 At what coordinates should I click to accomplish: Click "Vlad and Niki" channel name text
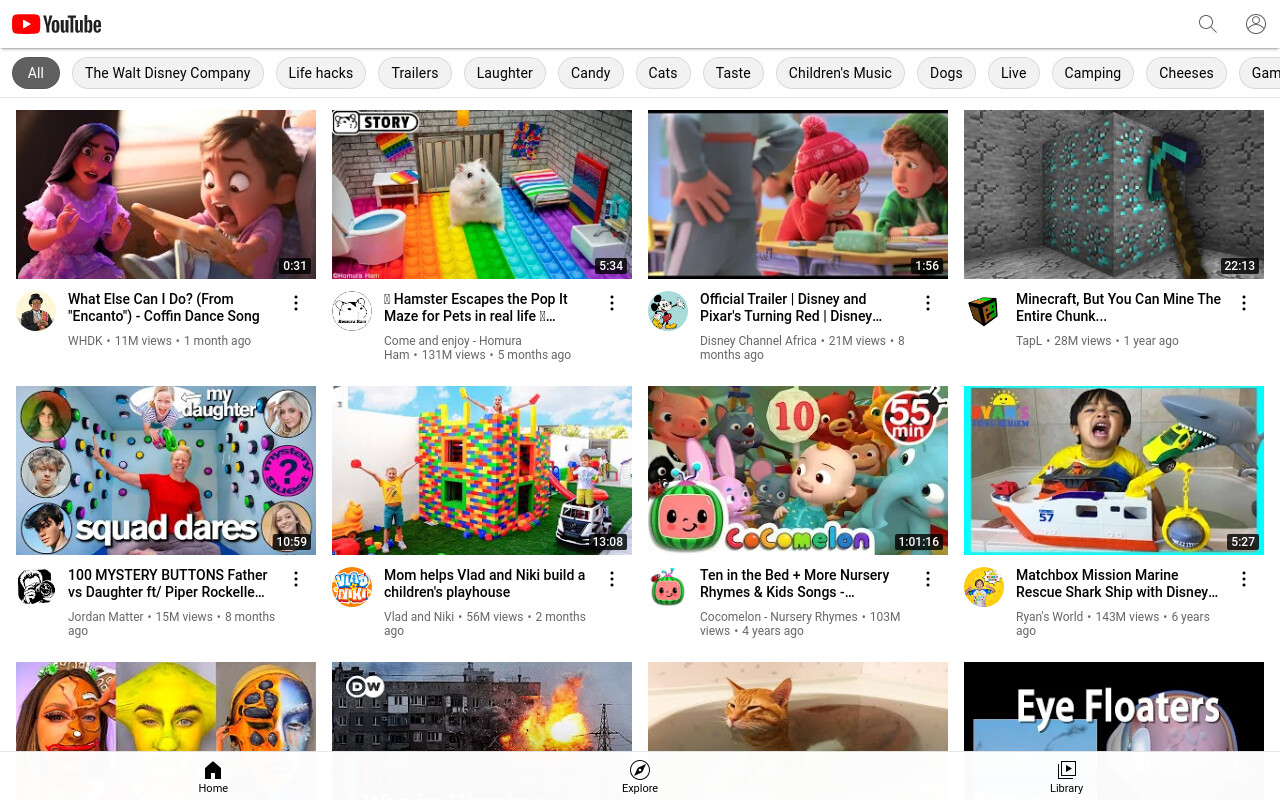click(x=419, y=617)
